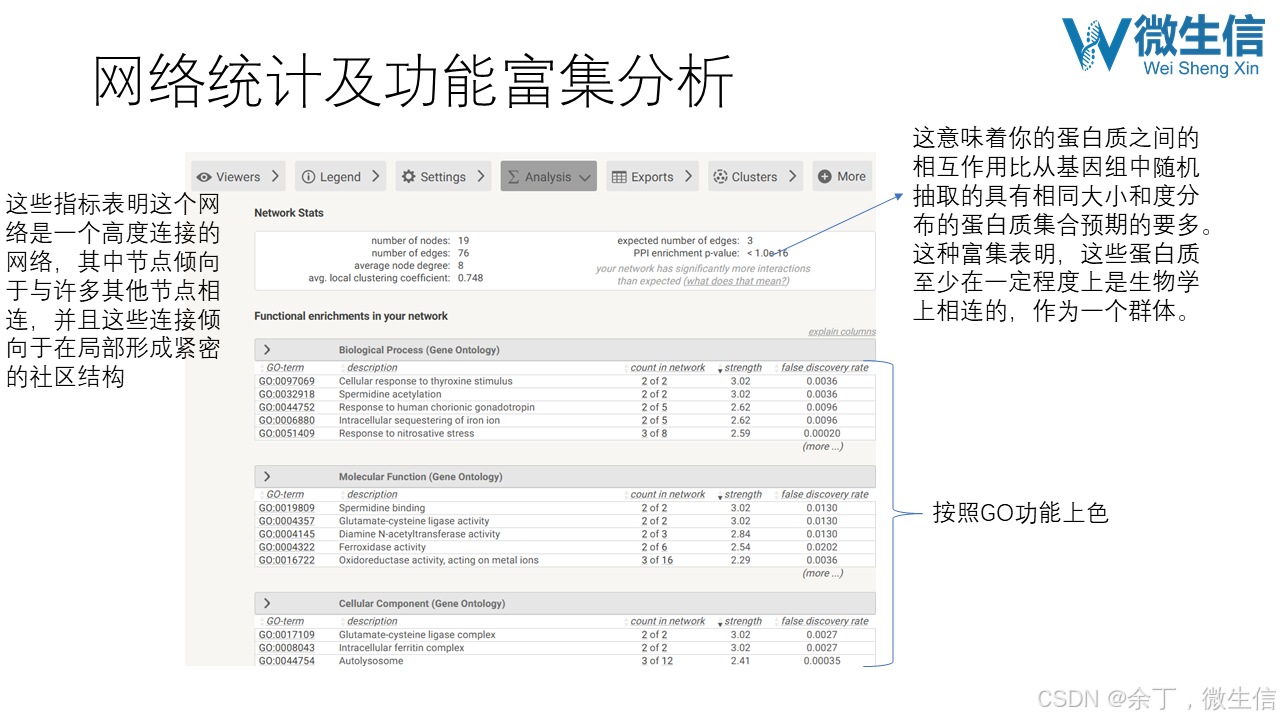
Task: Select the GO:0019809 term
Action: (287, 508)
